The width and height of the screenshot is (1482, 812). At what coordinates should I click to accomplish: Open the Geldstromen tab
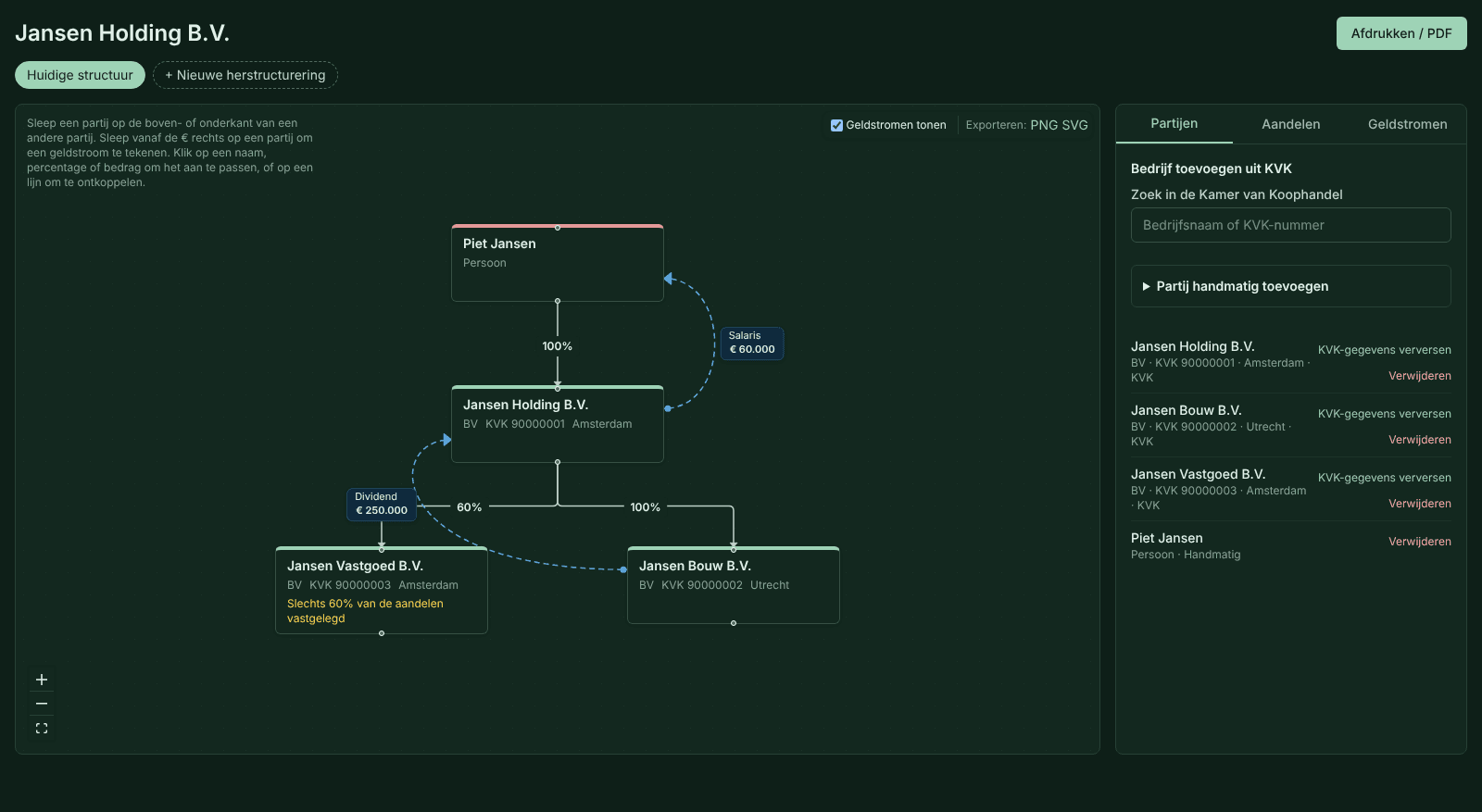[1407, 124]
